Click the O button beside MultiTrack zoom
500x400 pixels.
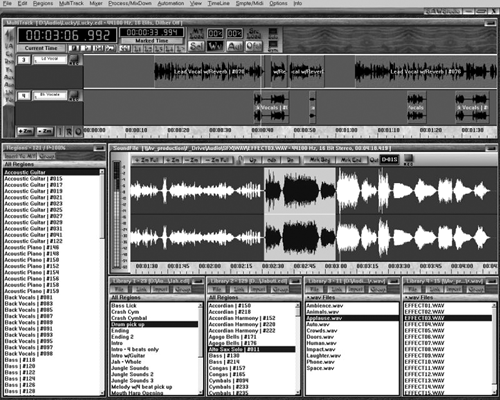tap(78, 131)
